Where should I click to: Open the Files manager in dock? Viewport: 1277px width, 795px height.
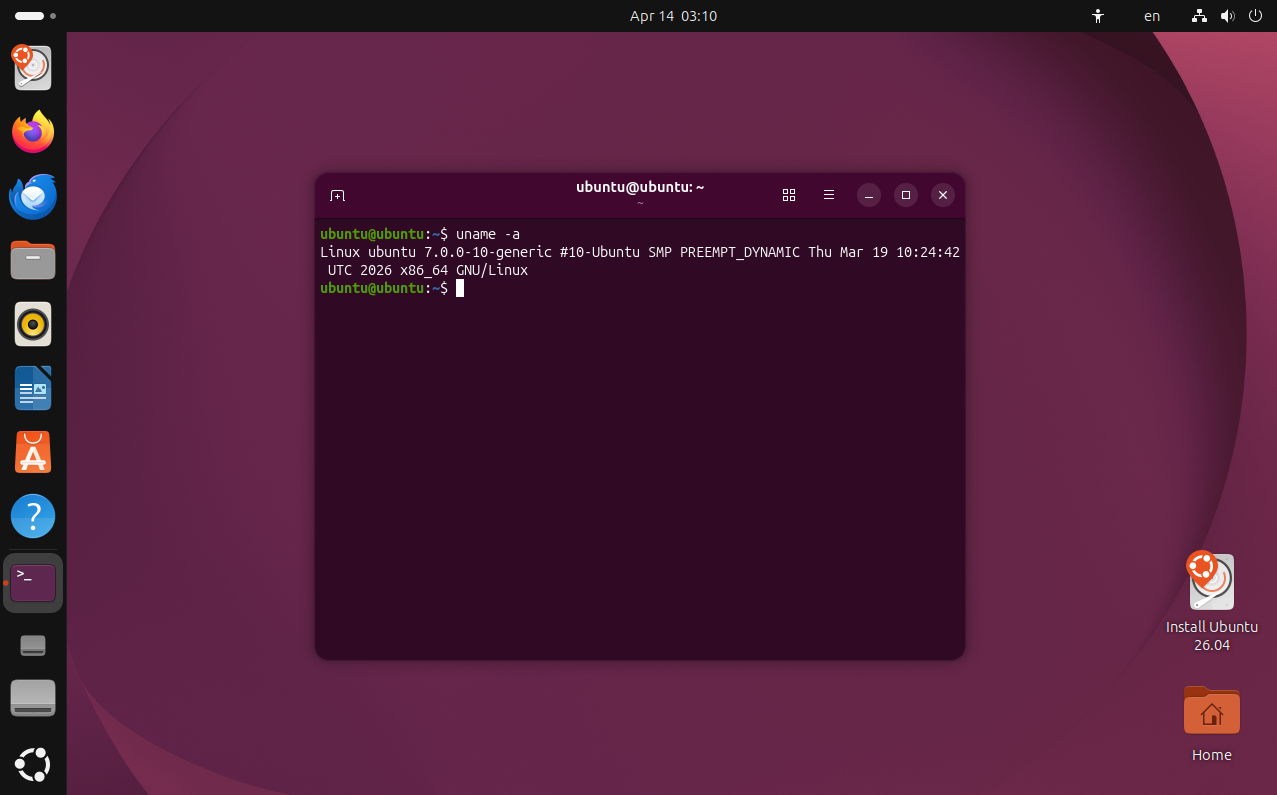tap(33, 261)
